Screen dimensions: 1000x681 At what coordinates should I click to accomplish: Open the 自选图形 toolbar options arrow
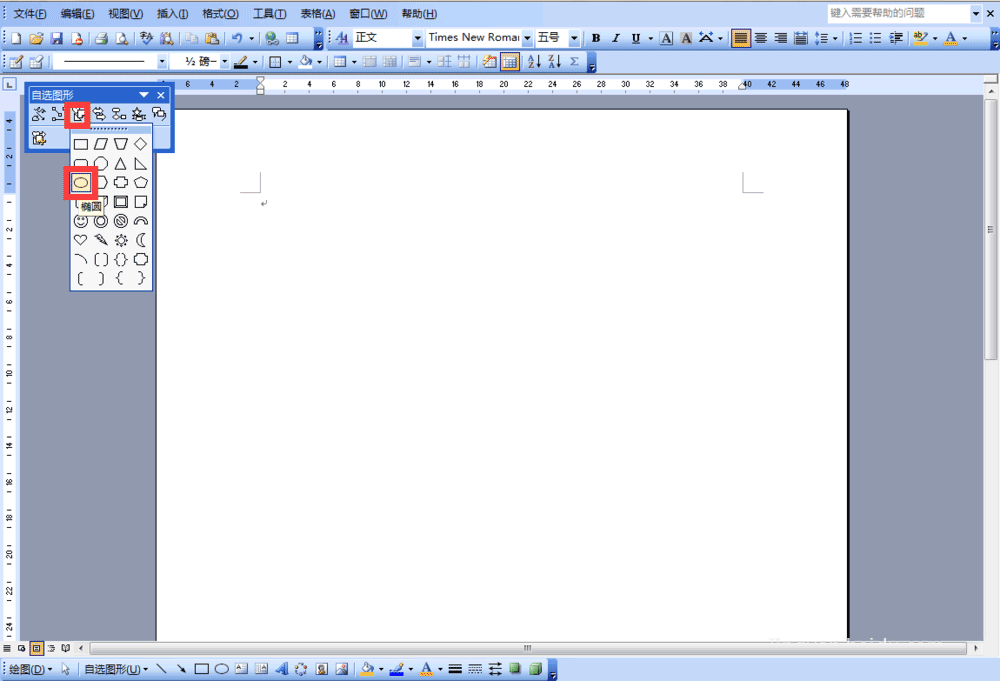pyautogui.click(x=144, y=95)
